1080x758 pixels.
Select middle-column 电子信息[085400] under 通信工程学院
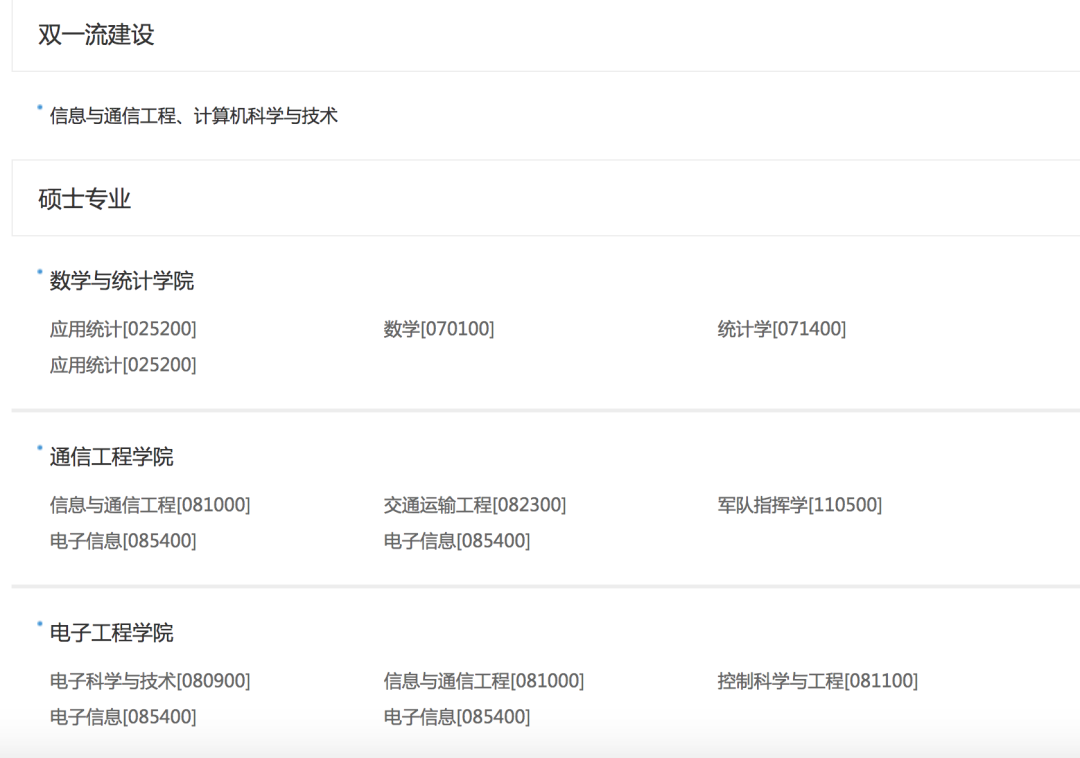pyautogui.click(x=456, y=541)
